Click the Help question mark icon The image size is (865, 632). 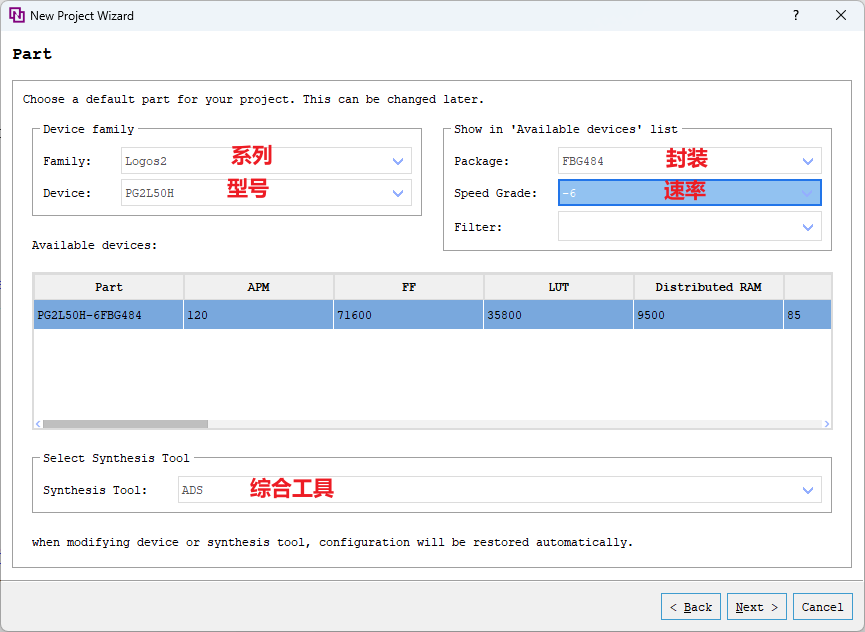tap(797, 15)
